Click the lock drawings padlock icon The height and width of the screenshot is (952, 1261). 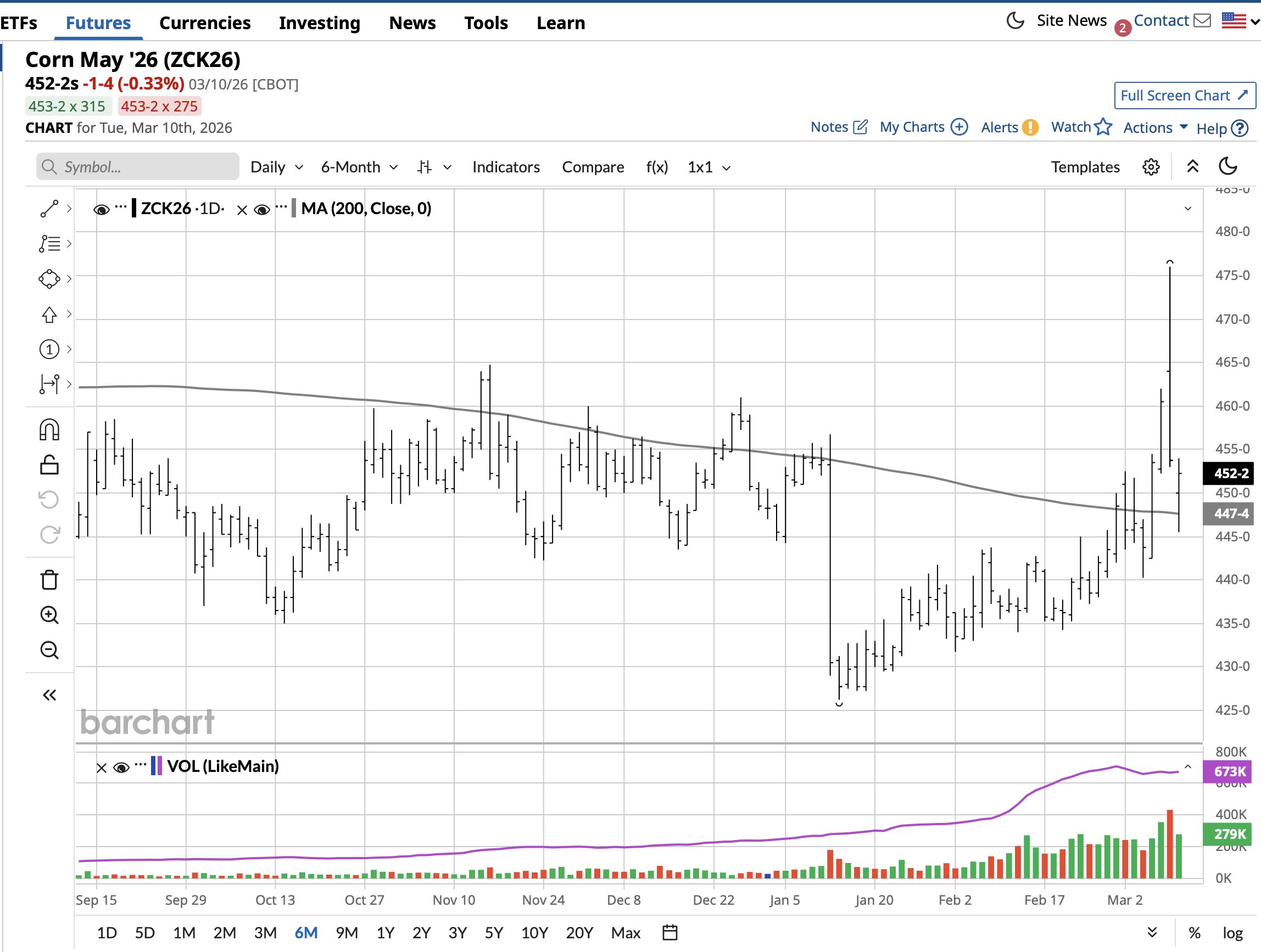point(49,465)
